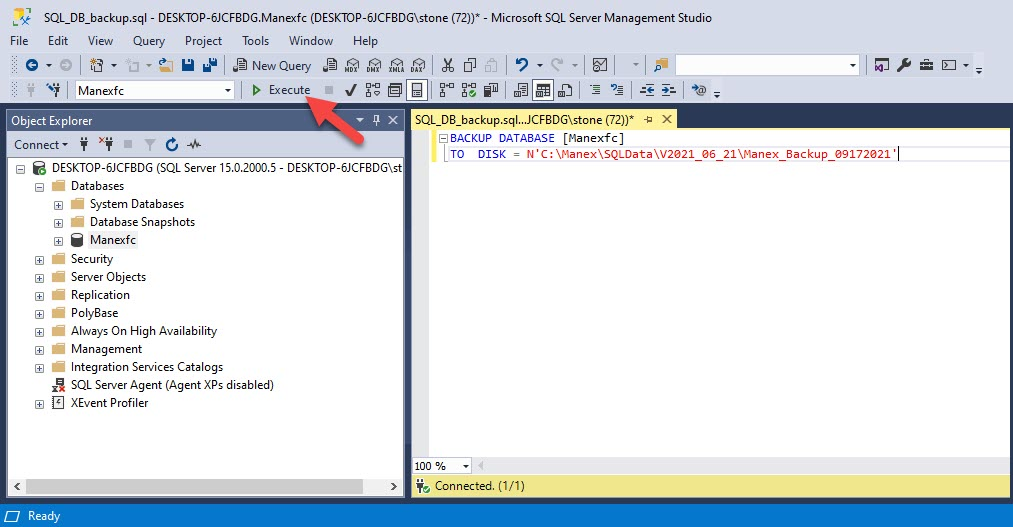The width and height of the screenshot is (1013, 527).
Task: Click the New Project icon
Action: click(x=96, y=65)
